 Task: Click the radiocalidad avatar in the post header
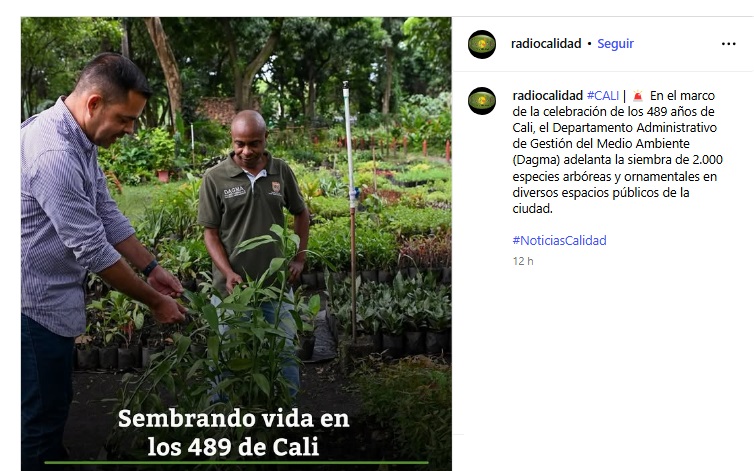coord(482,44)
